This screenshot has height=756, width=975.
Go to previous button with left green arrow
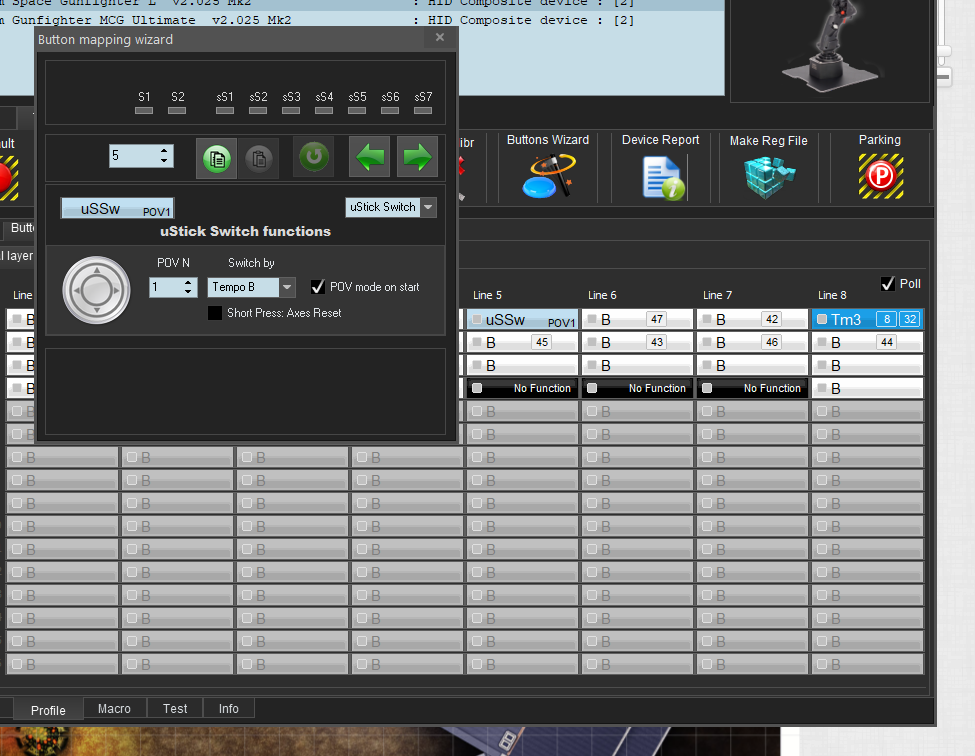[x=369, y=157]
